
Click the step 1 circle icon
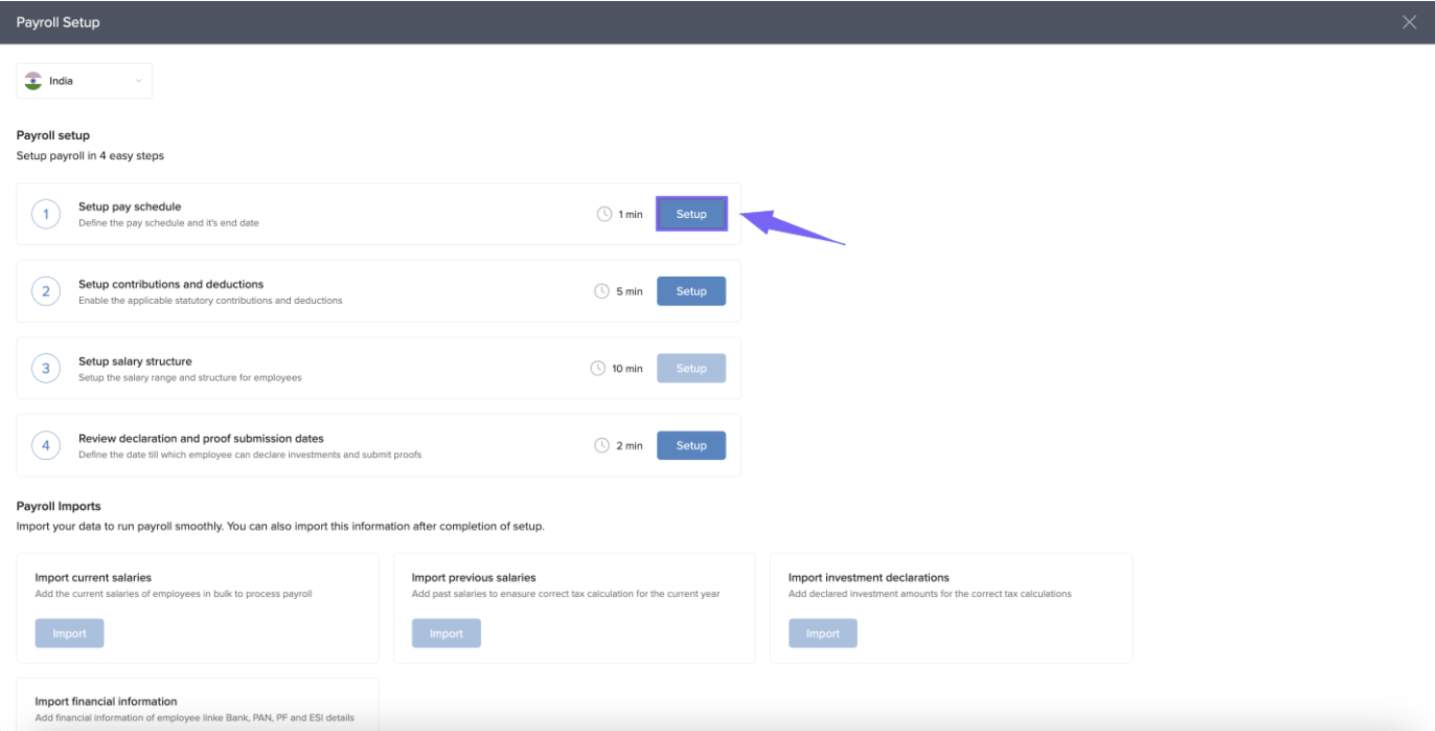[46, 214]
